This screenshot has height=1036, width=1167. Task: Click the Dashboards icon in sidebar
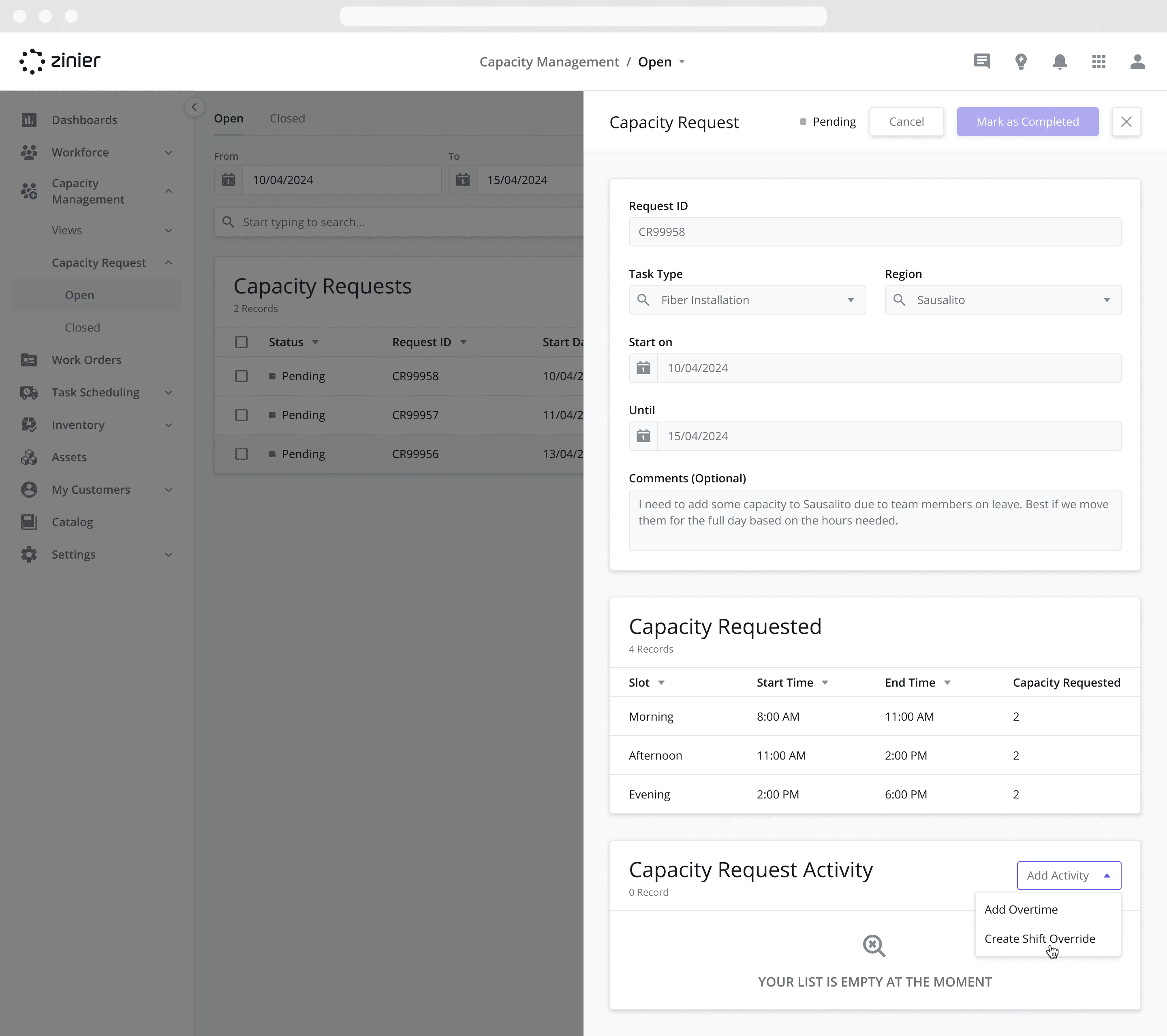(x=29, y=119)
